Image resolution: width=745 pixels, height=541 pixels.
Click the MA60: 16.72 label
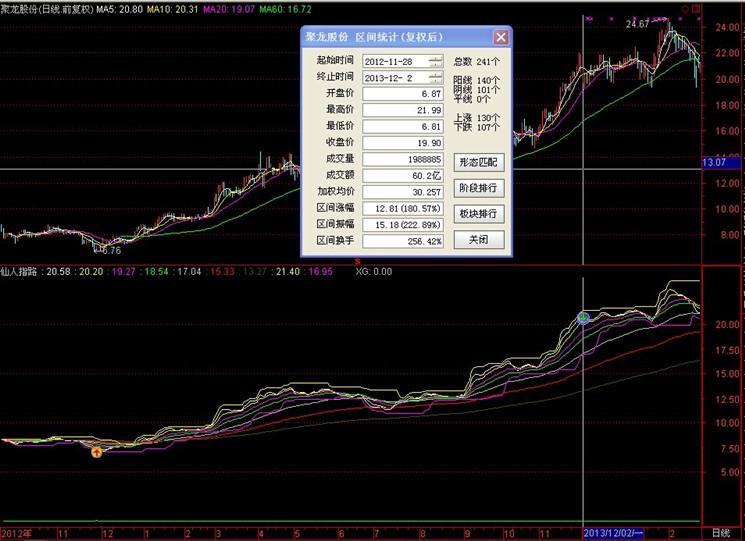(x=286, y=9)
